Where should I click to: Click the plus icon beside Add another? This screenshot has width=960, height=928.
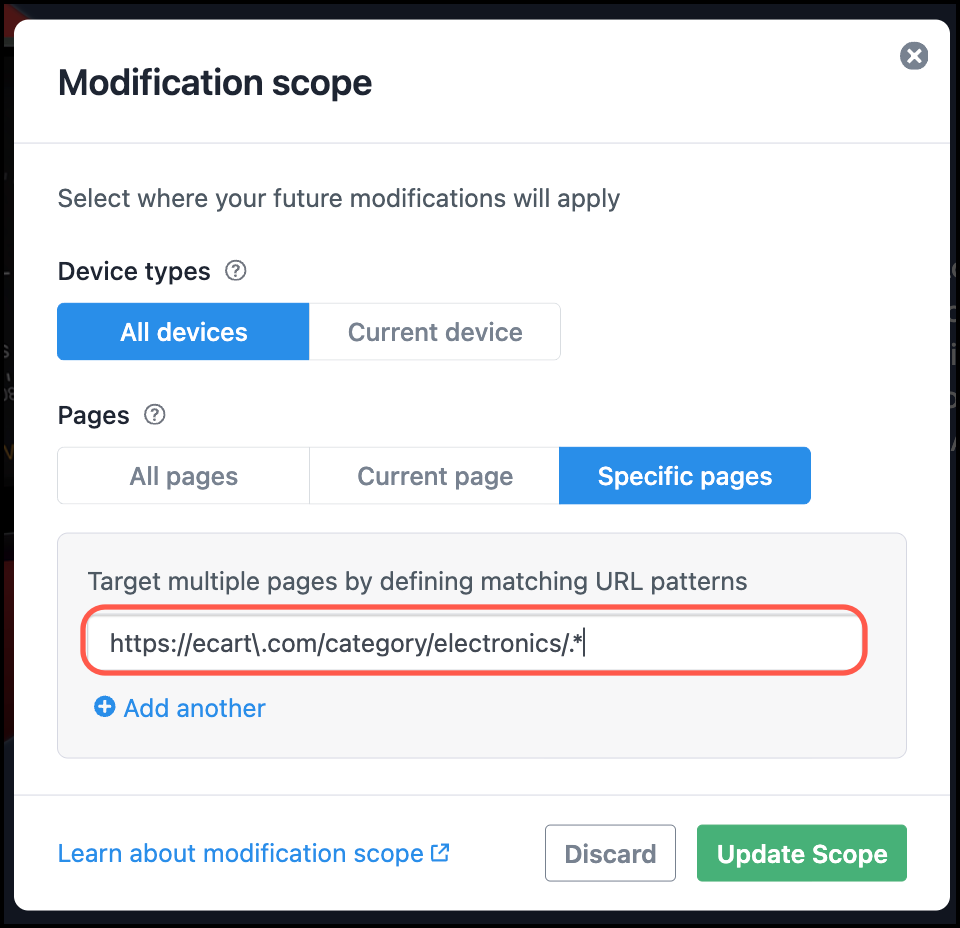105,706
